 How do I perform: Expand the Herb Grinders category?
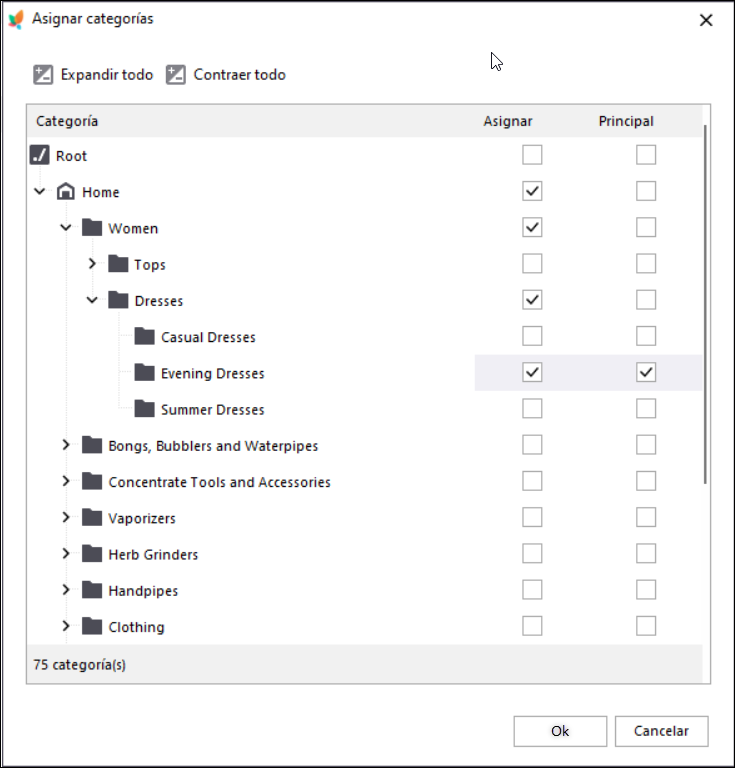point(66,553)
